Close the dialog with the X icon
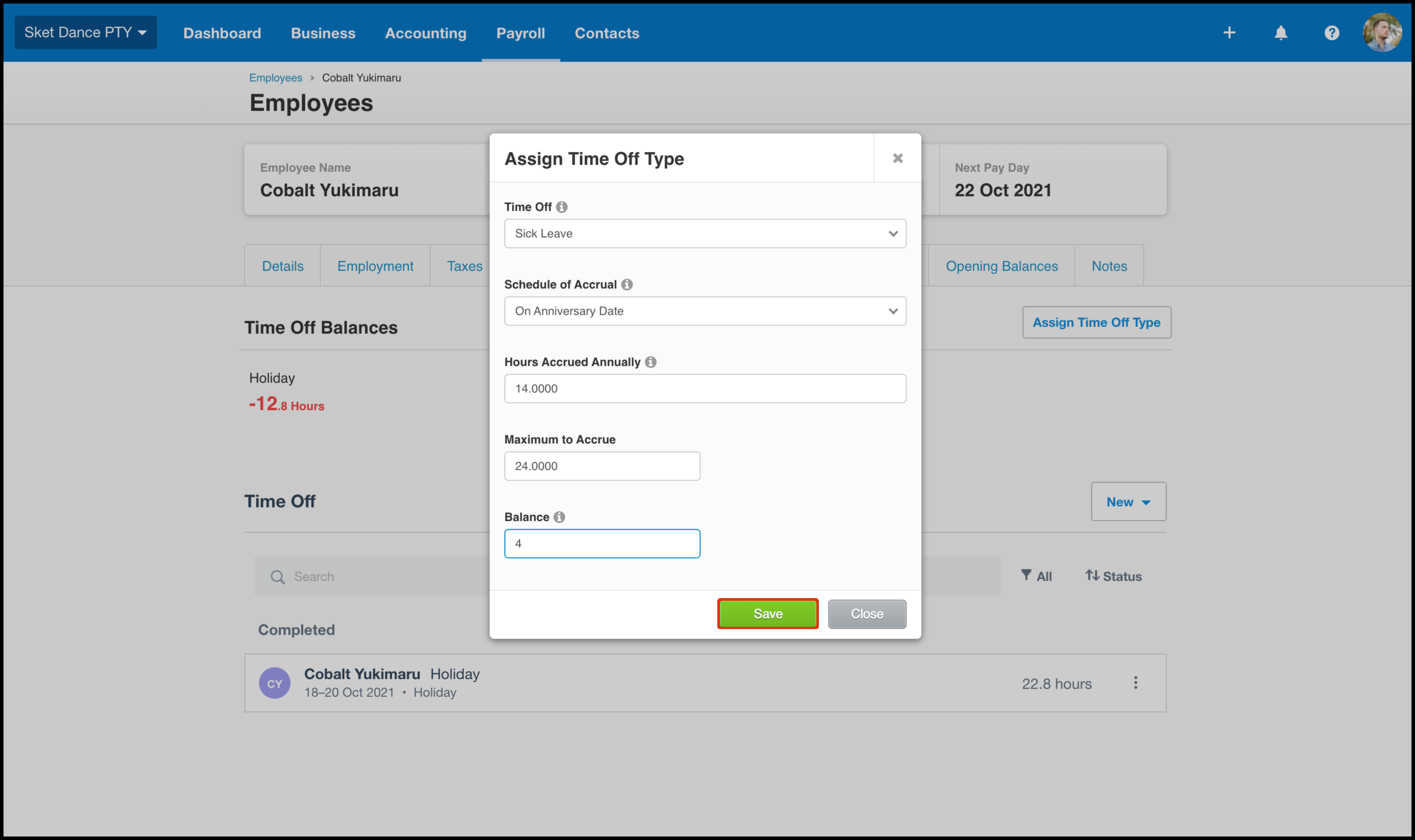This screenshot has width=1415, height=840. click(897, 158)
